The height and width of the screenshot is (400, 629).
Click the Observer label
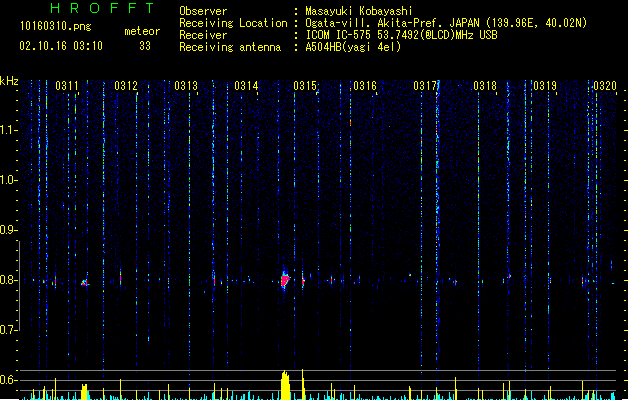coord(203,11)
